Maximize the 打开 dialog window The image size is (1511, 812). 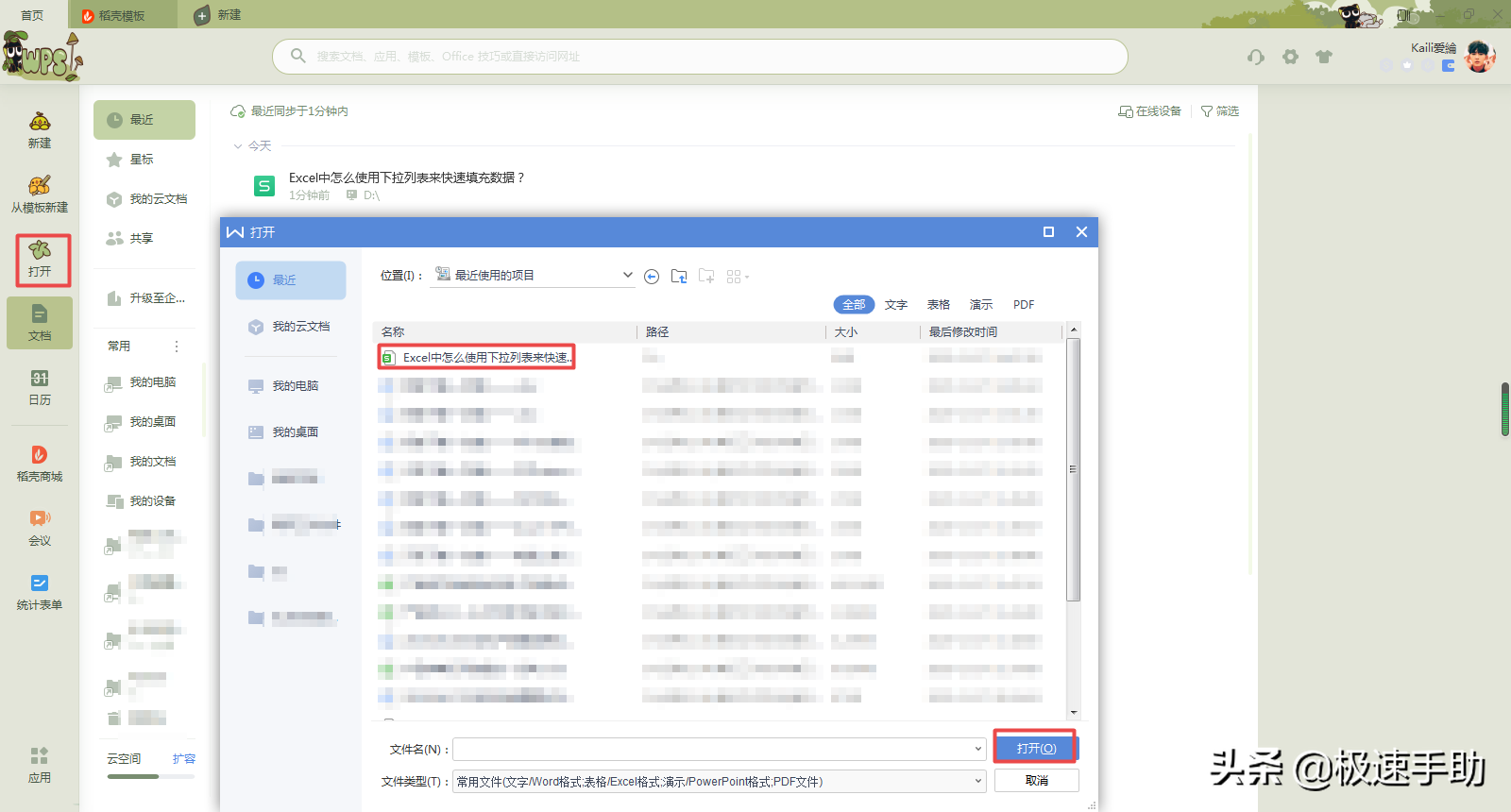[1048, 232]
